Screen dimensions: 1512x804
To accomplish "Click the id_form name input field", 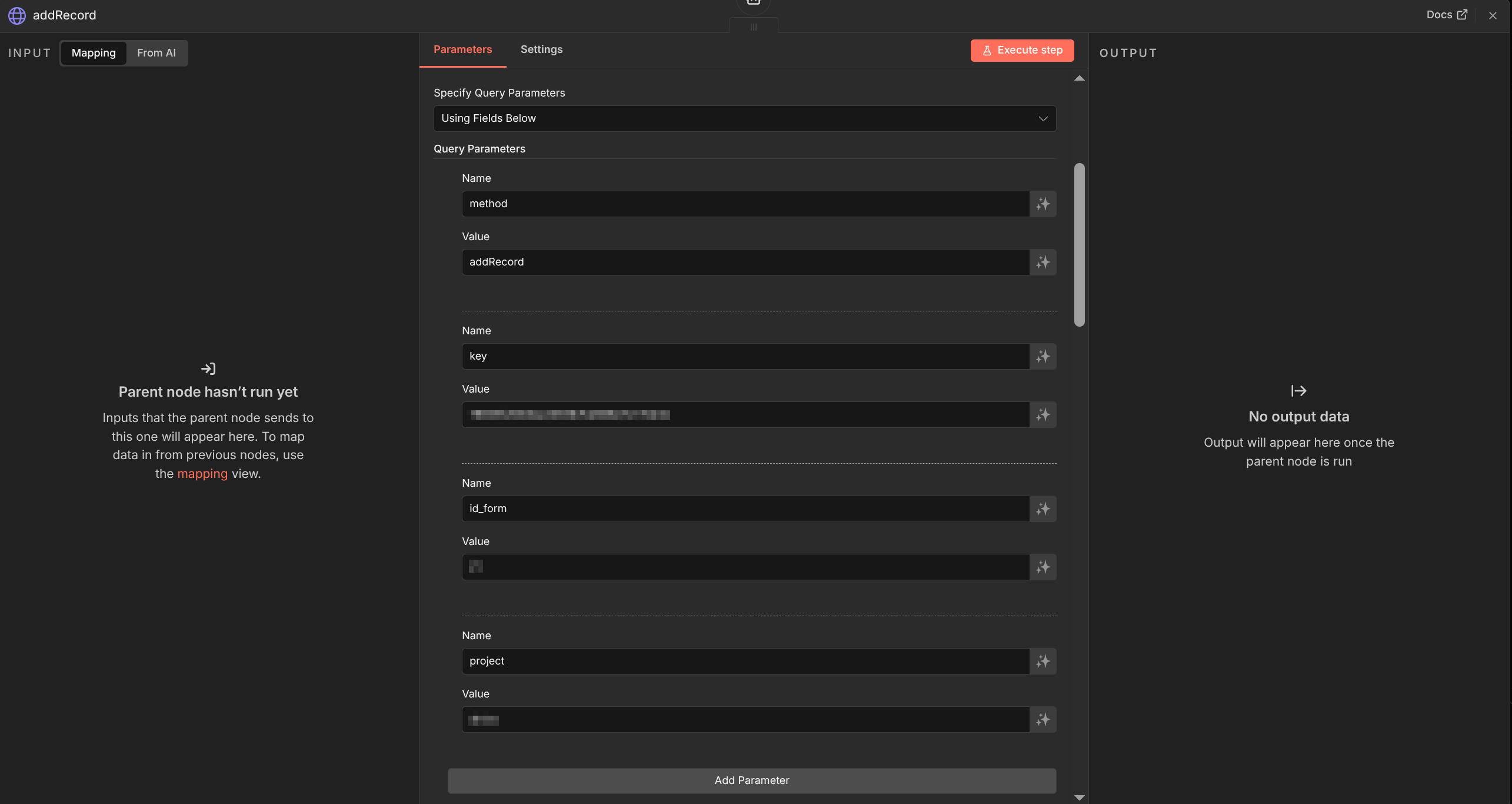I will point(745,509).
